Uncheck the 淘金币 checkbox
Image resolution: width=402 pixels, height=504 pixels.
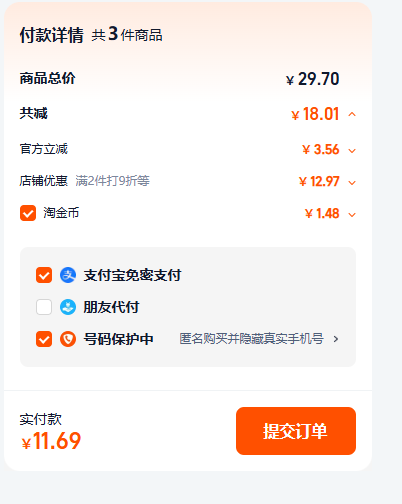28,213
